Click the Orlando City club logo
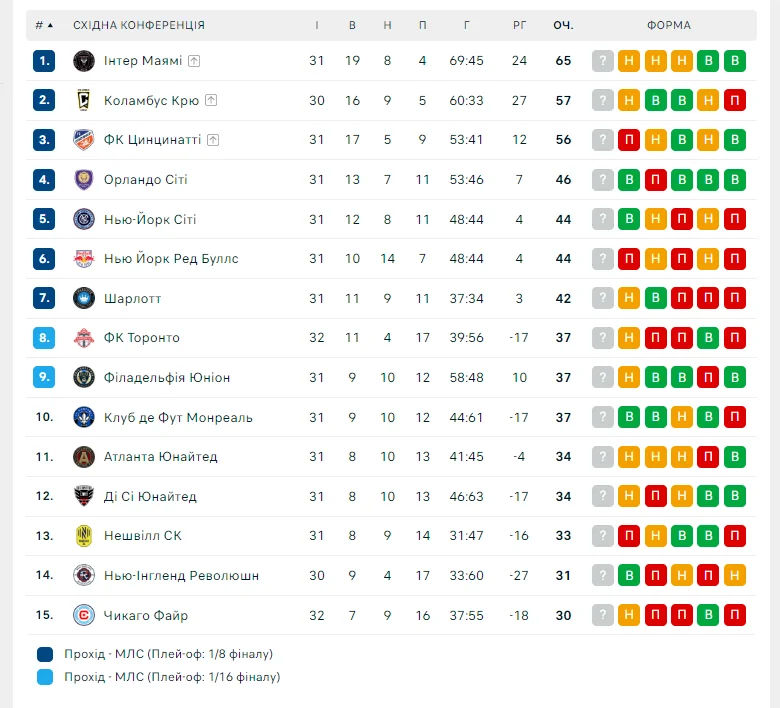780x708 pixels. point(84,180)
